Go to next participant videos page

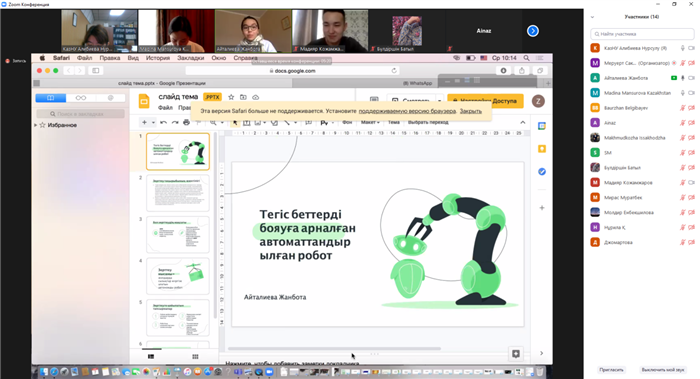(x=533, y=31)
